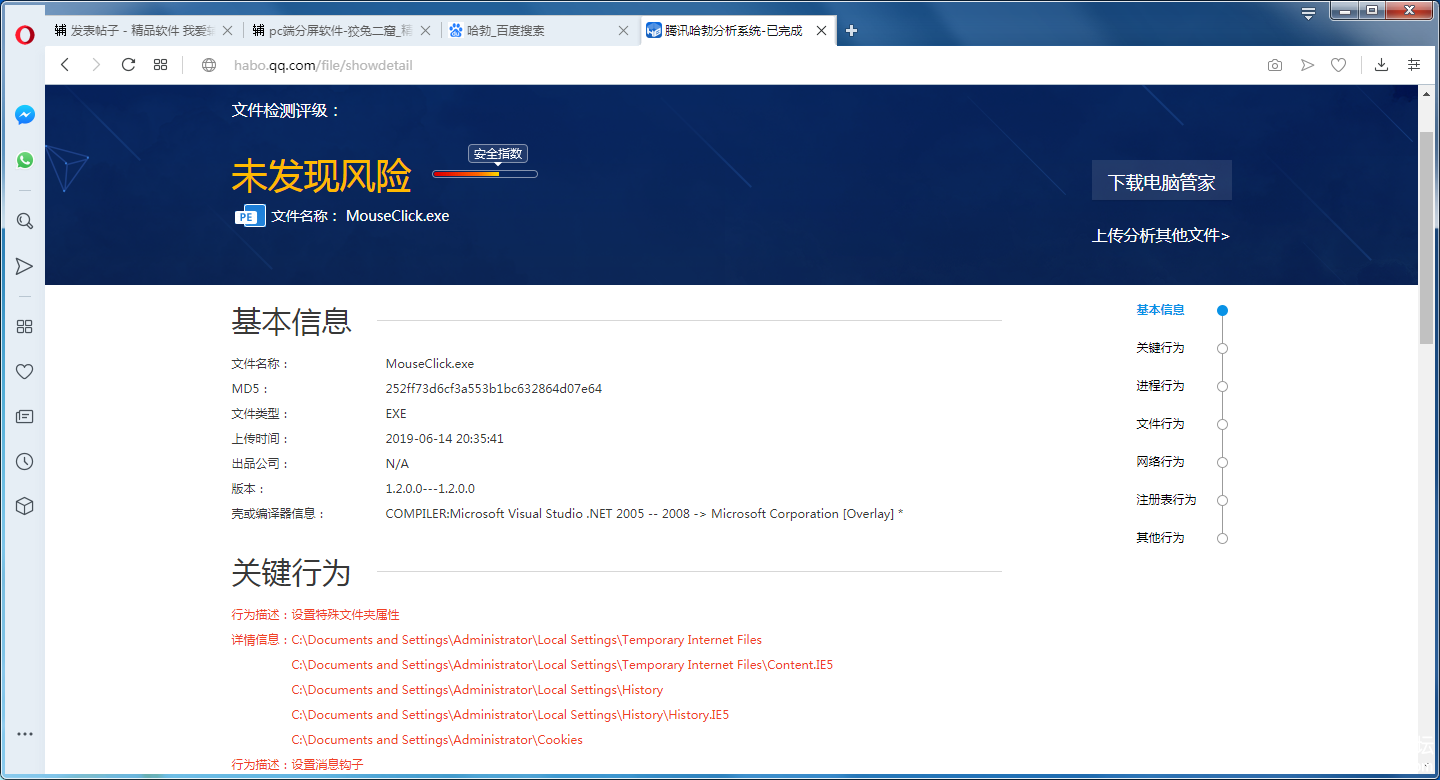Click the COMPILER:Microsoft Visual Studio .NET text
The image size is (1440, 780).
[x=644, y=514]
